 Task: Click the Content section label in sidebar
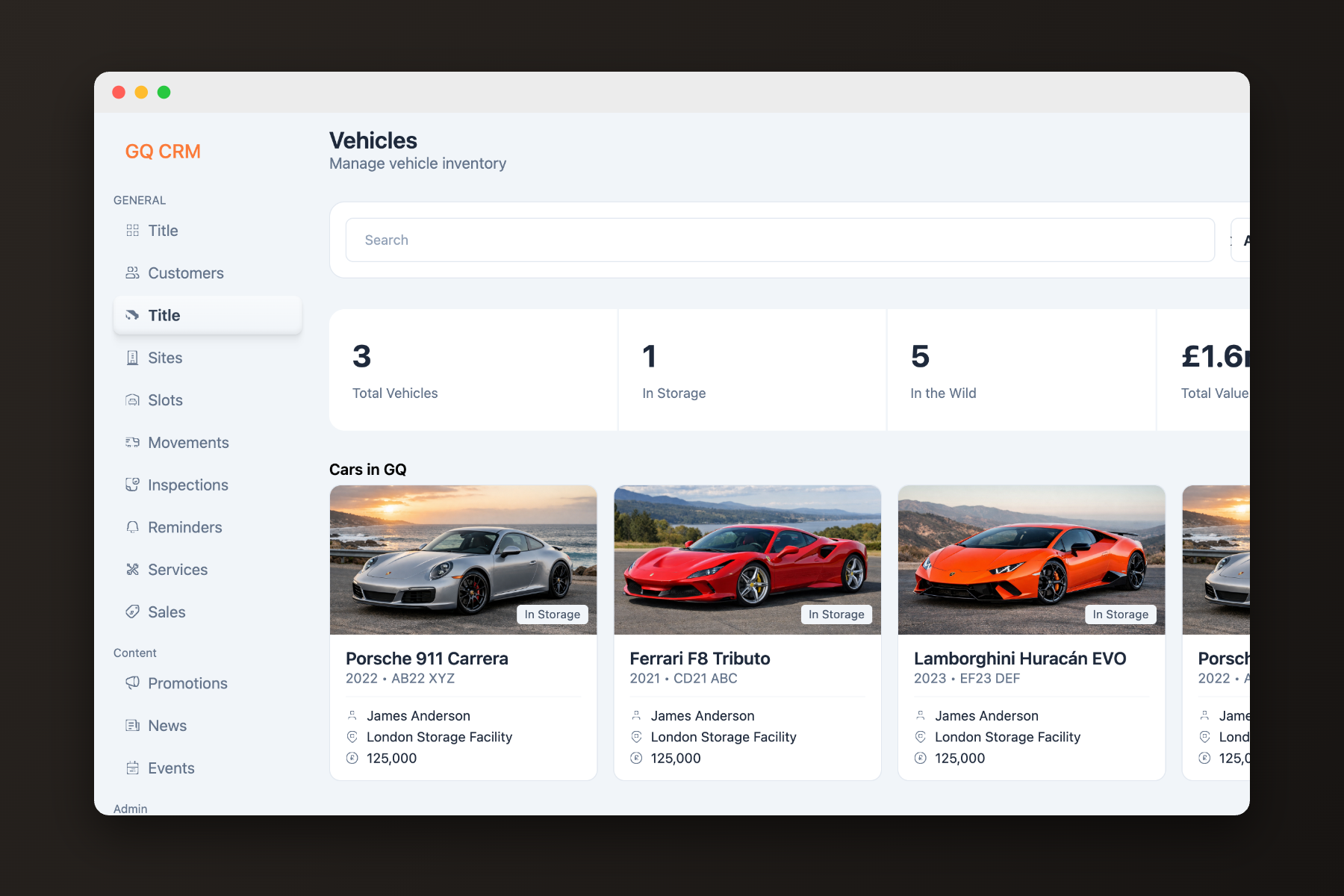pyautogui.click(x=135, y=653)
